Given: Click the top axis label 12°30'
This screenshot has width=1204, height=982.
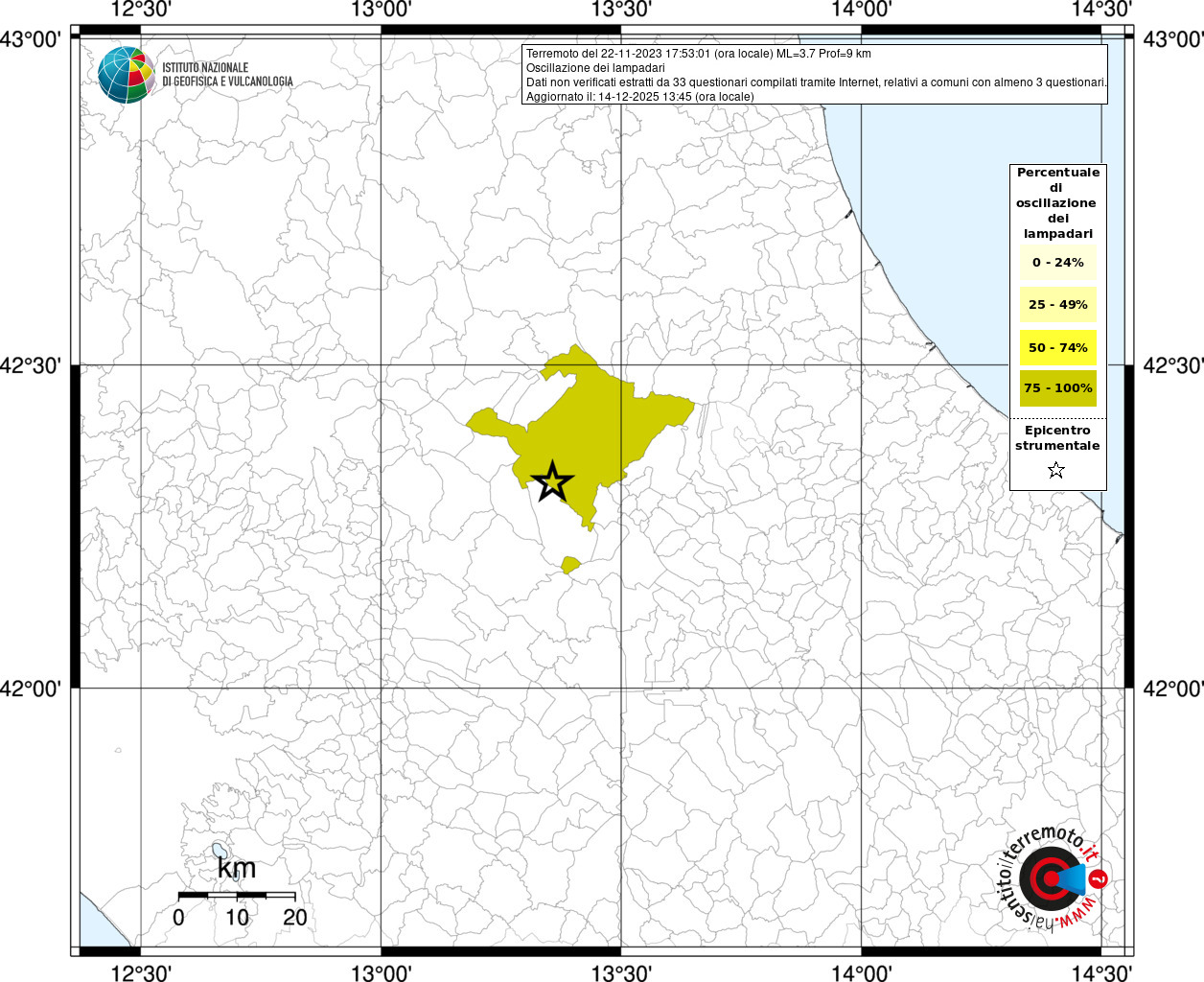Looking at the screenshot, I should (x=141, y=10).
